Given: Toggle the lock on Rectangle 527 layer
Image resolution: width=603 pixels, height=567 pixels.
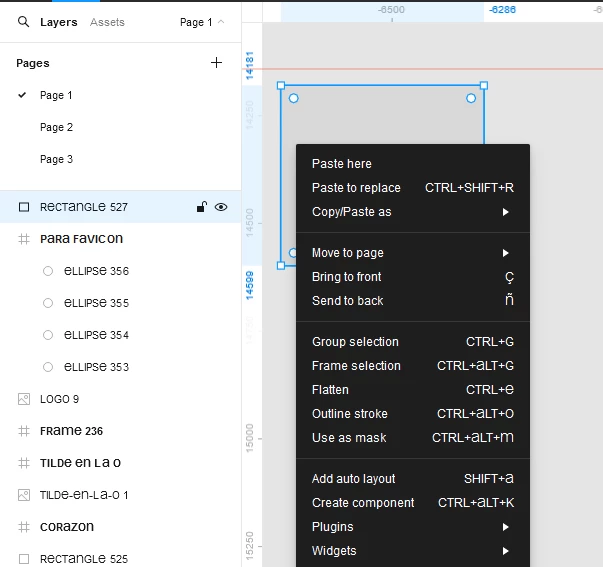Looking at the screenshot, I should pyautogui.click(x=202, y=207).
